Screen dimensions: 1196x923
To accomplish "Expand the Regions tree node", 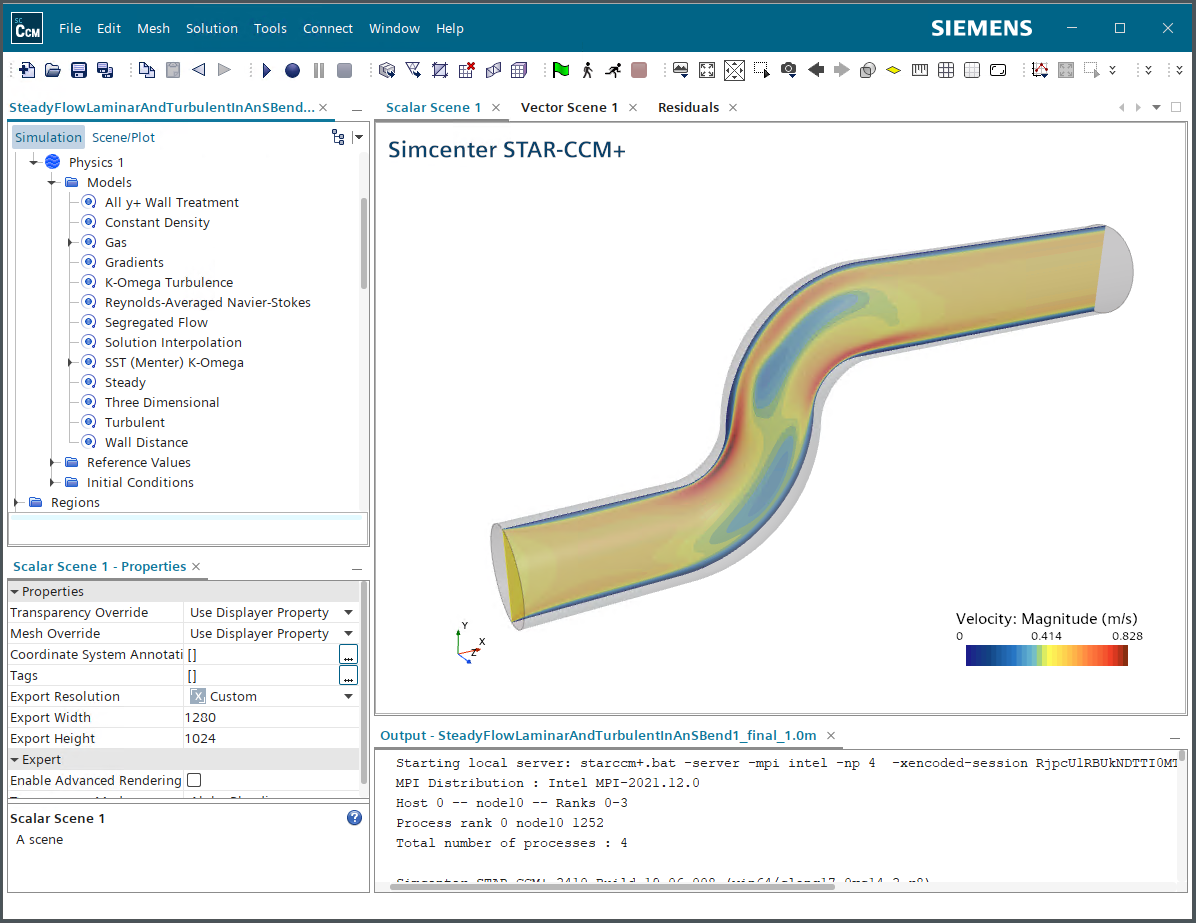I will tap(16, 502).
